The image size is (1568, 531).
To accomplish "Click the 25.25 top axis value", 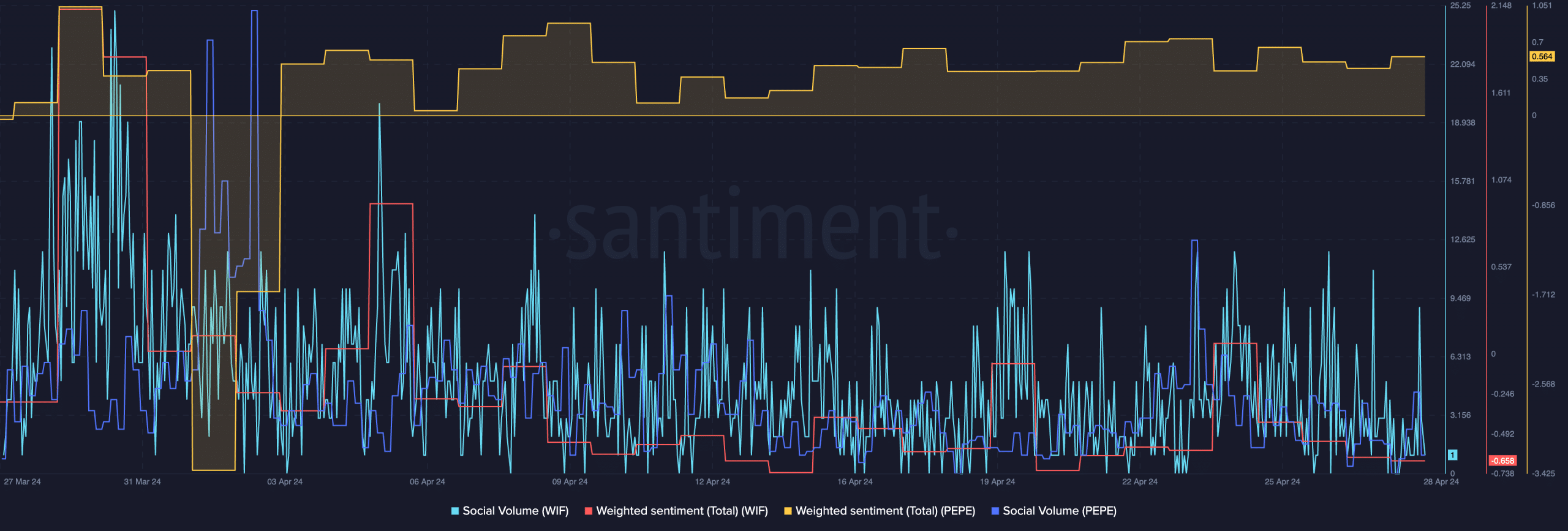I will point(1460,6).
